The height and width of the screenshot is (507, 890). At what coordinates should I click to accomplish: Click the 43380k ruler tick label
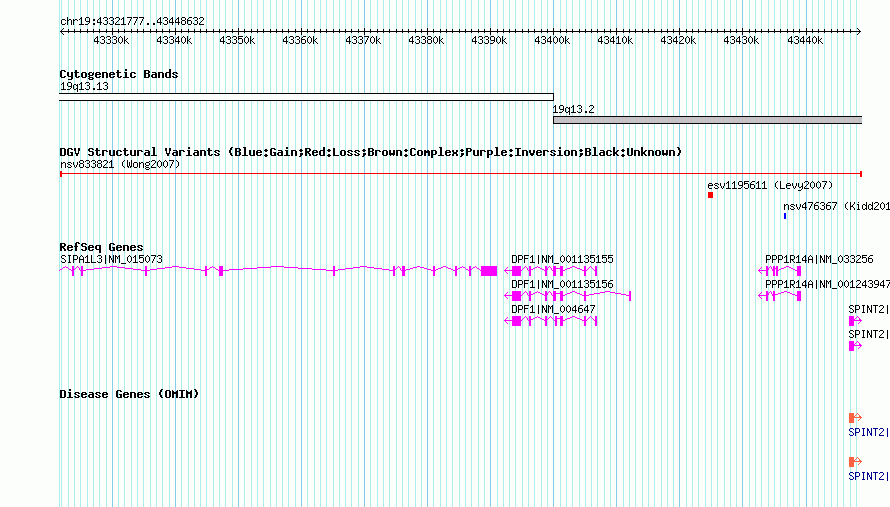pyautogui.click(x=426, y=40)
